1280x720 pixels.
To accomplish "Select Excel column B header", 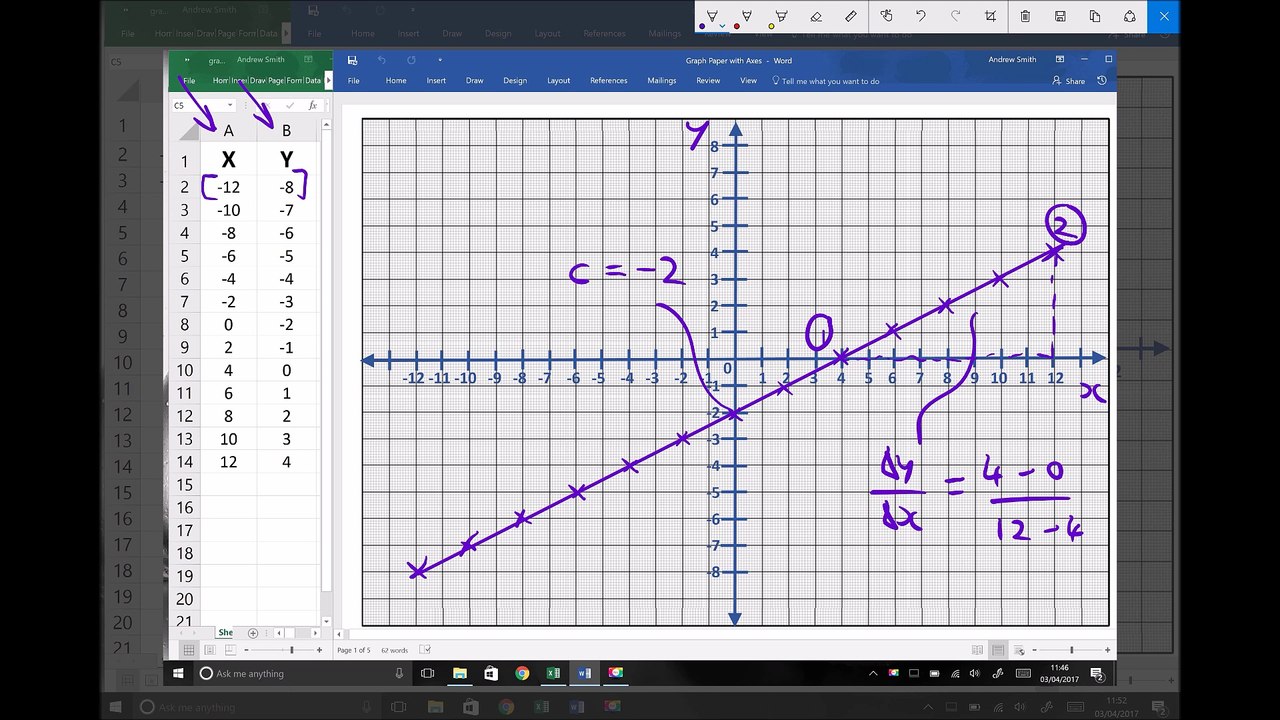I will (287, 131).
